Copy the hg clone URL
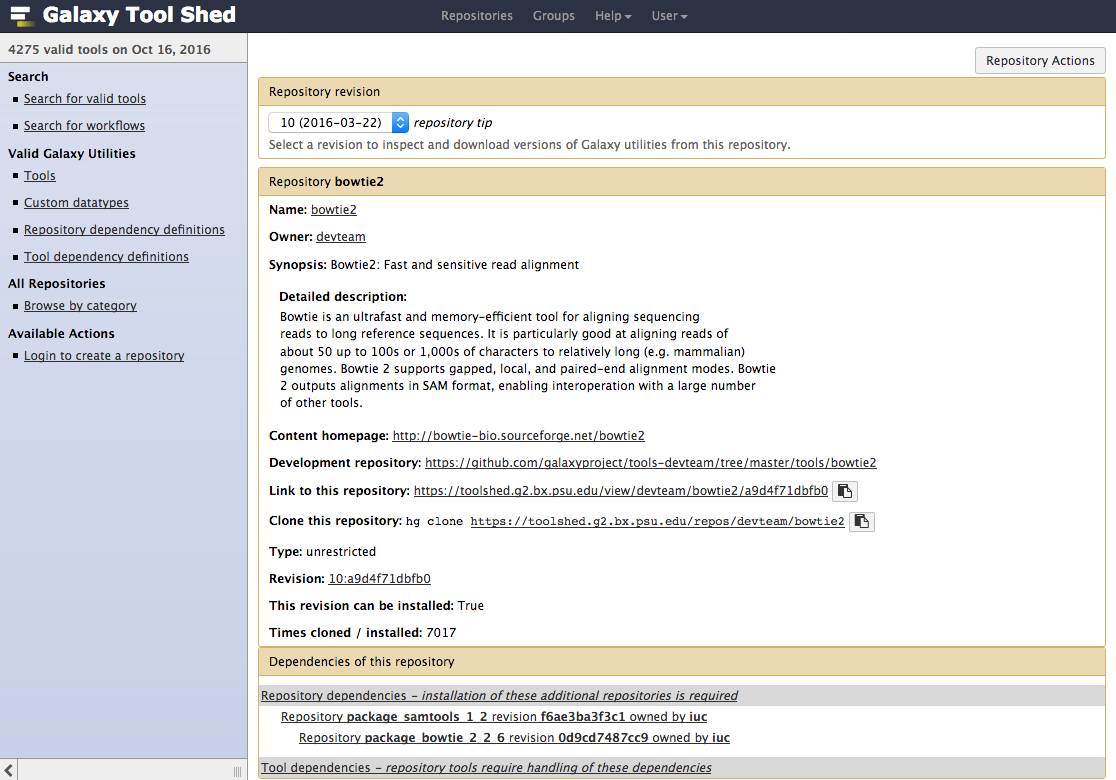Image resolution: width=1116 pixels, height=780 pixels. point(862,522)
